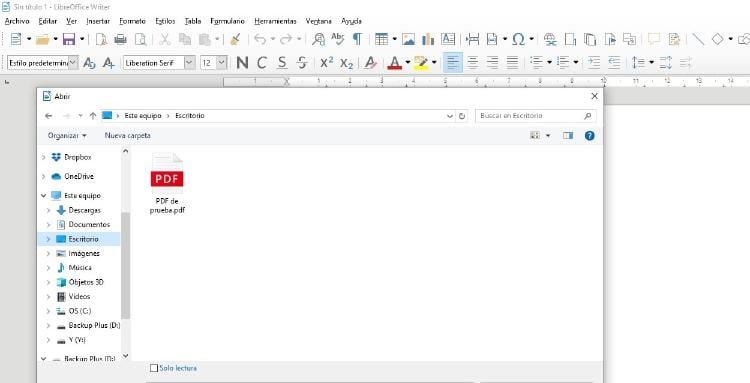Insert hyperlink globe icon
This screenshot has width=750, height=383.
(550, 39)
